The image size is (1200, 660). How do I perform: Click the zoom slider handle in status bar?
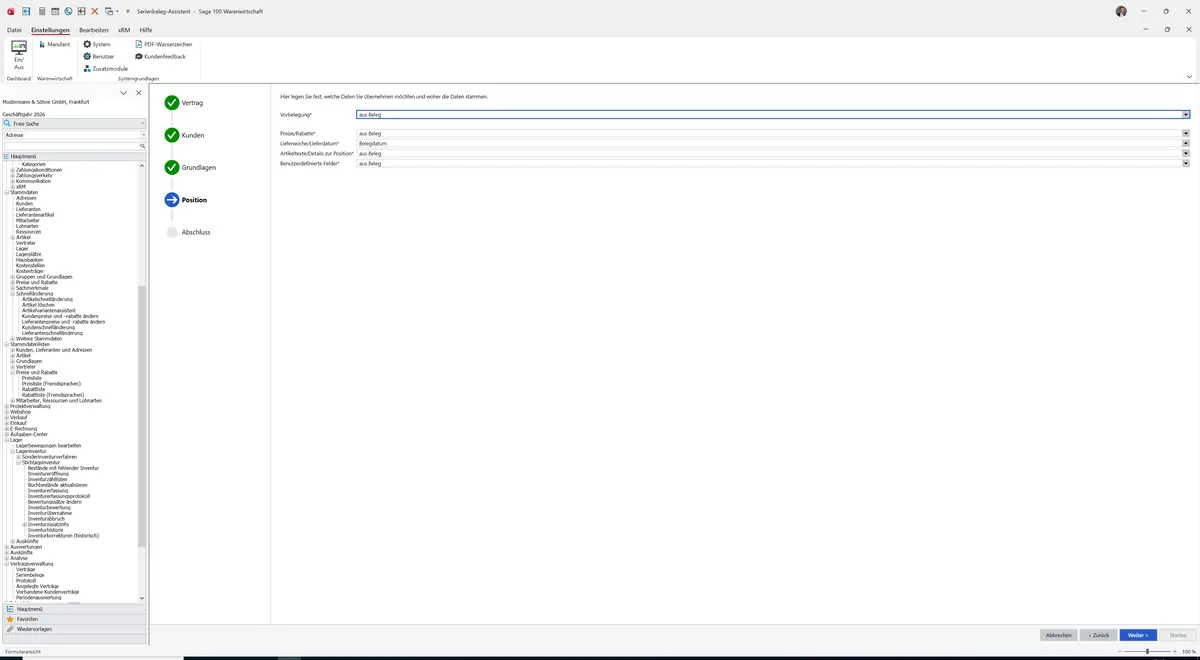(1146, 651)
